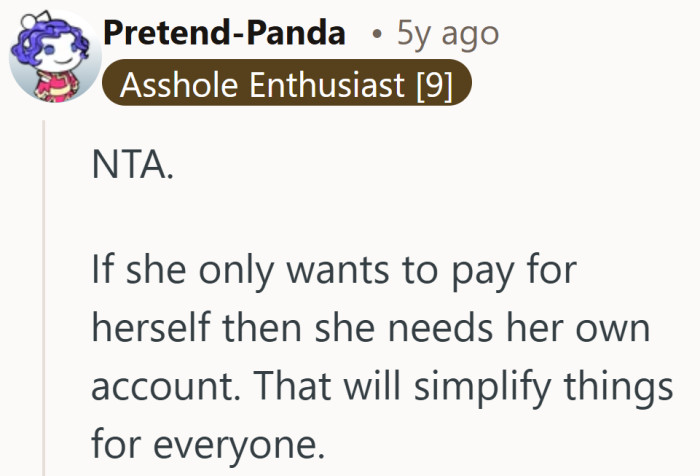Open the Pretend-Panda username profile link
The width and height of the screenshot is (700, 476).
(225, 35)
